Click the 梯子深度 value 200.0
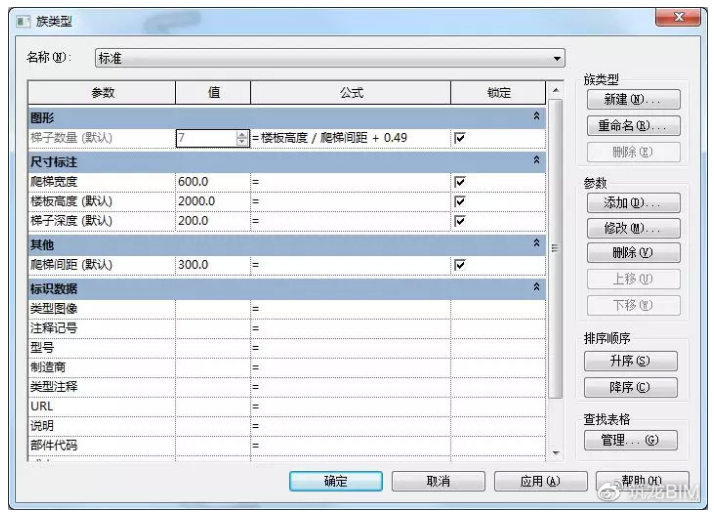Image resolution: width=714 pixels, height=512 pixels. click(x=213, y=221)
